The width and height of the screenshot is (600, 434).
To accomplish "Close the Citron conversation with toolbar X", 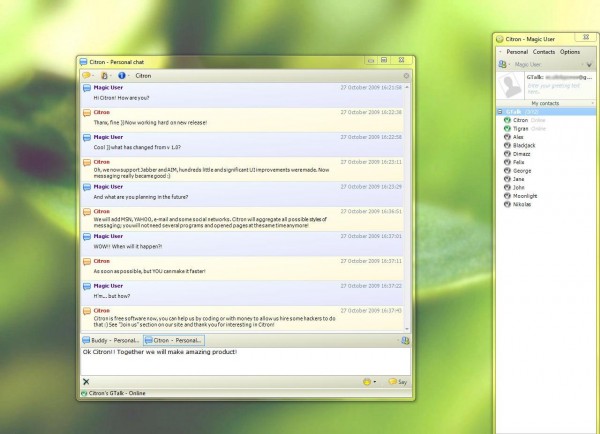I will (x=406, y=75).
